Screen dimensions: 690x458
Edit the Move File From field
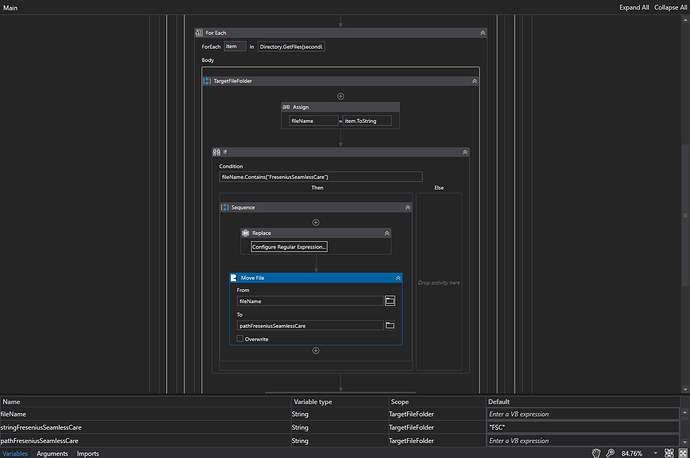click(310, 301)
